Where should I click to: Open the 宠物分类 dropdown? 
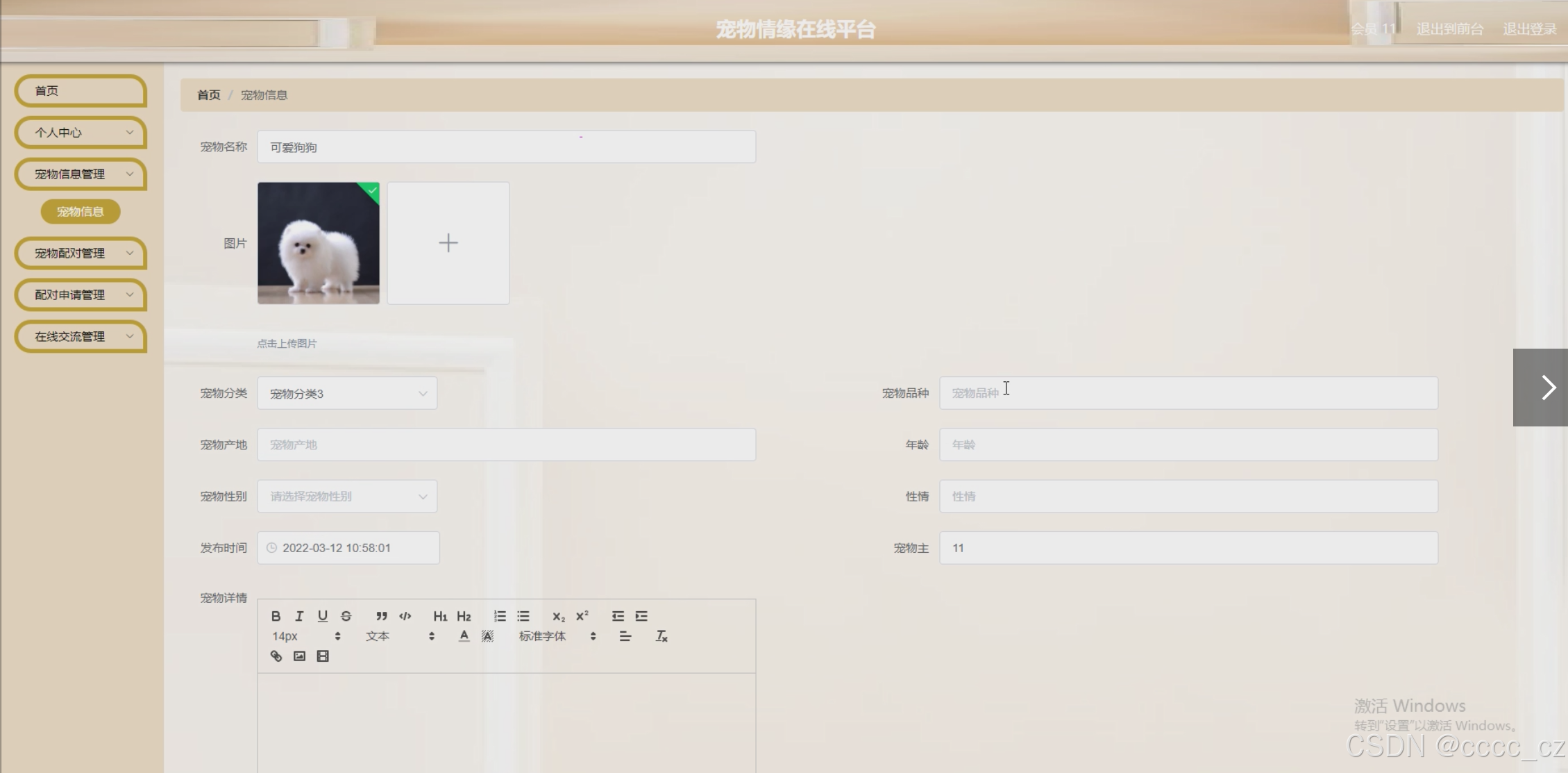(347, 394)
